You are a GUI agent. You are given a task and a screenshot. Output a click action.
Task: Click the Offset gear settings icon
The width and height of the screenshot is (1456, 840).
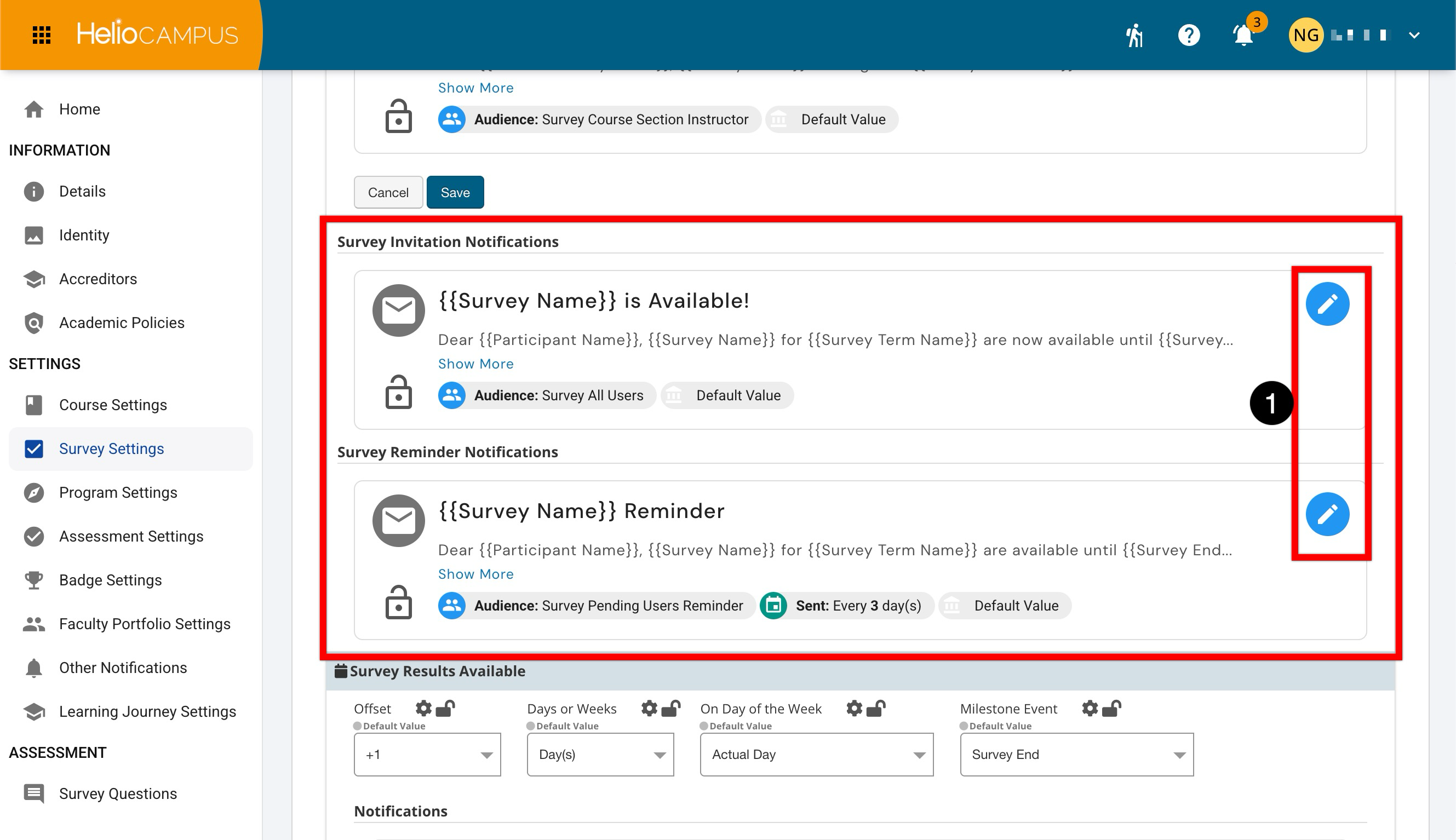(x=423, y=708)
